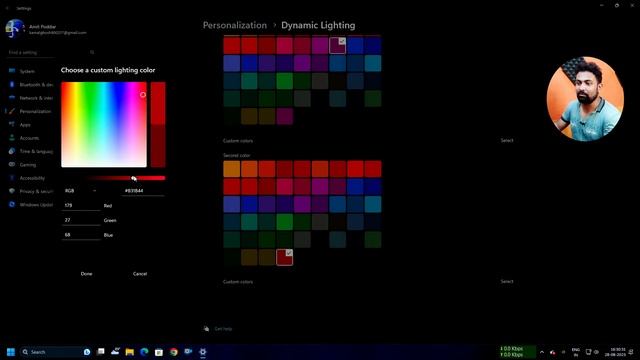
Task: Click the red color preview bar
Action: [158, 124]
